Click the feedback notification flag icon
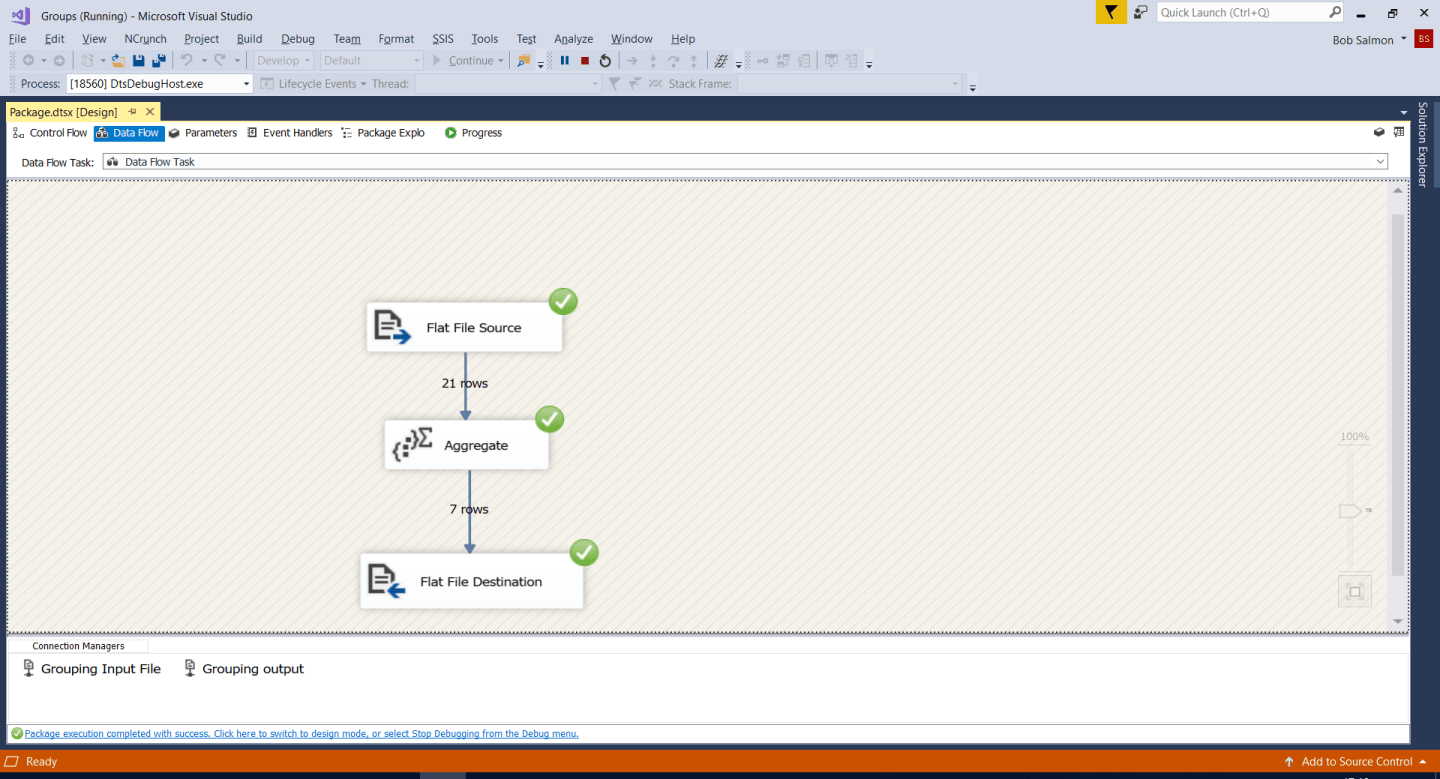 [1111, 12]
